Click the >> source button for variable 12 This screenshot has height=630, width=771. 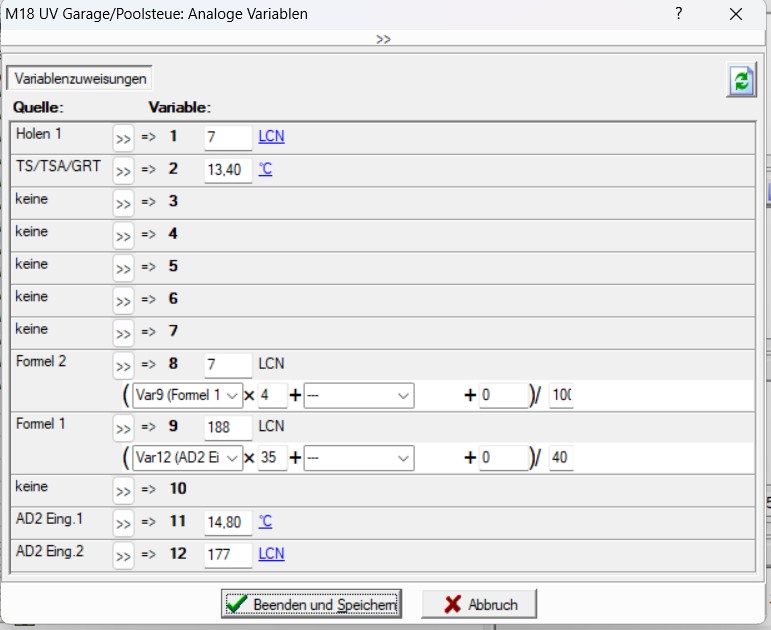pyautogui.click(x=123, y=555)
